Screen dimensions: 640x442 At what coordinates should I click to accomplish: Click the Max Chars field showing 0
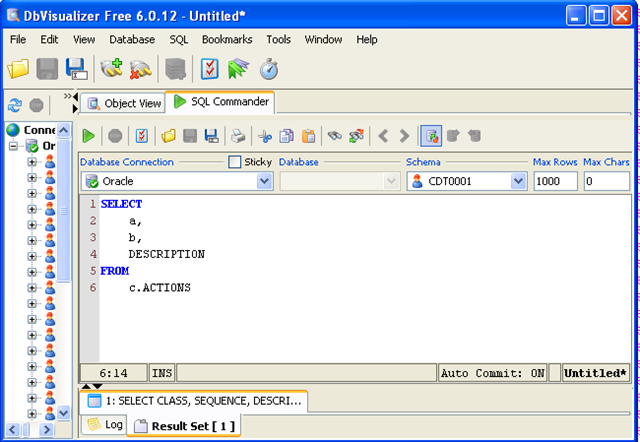[x=607, y=181]
